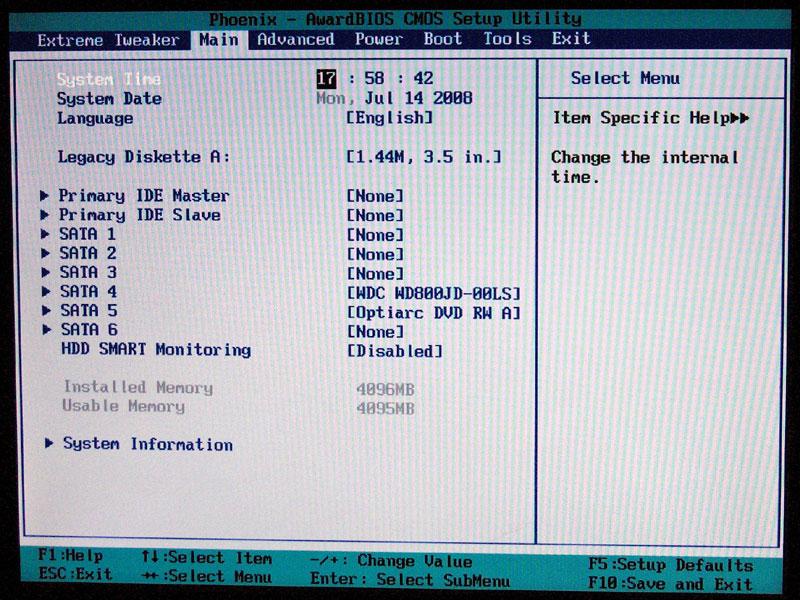Open the Power tab
Screen dimensions: 800x600
[x=379, y=39]
